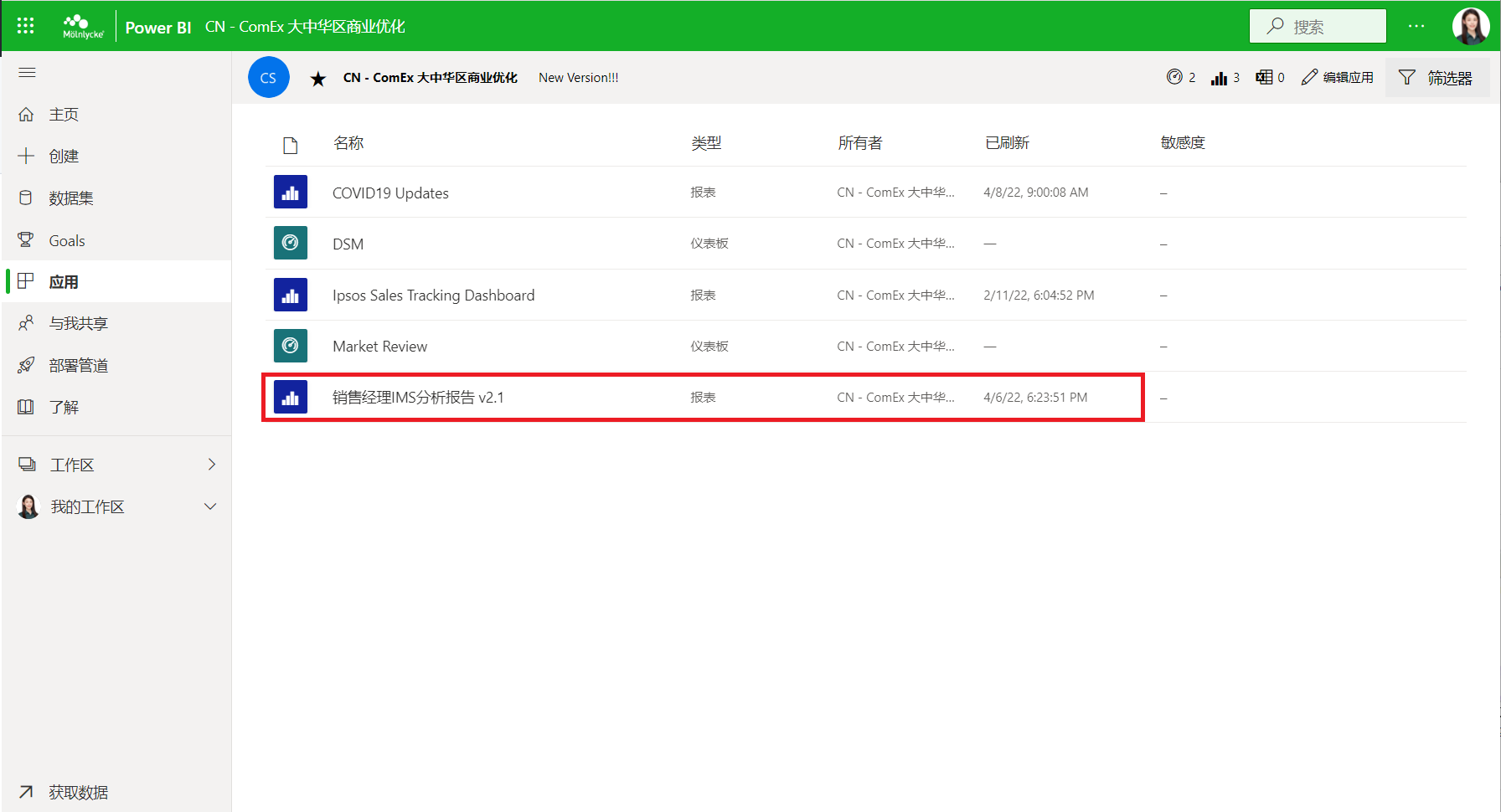
Task: Open the user profile picture
Action: pos(1471,26)
